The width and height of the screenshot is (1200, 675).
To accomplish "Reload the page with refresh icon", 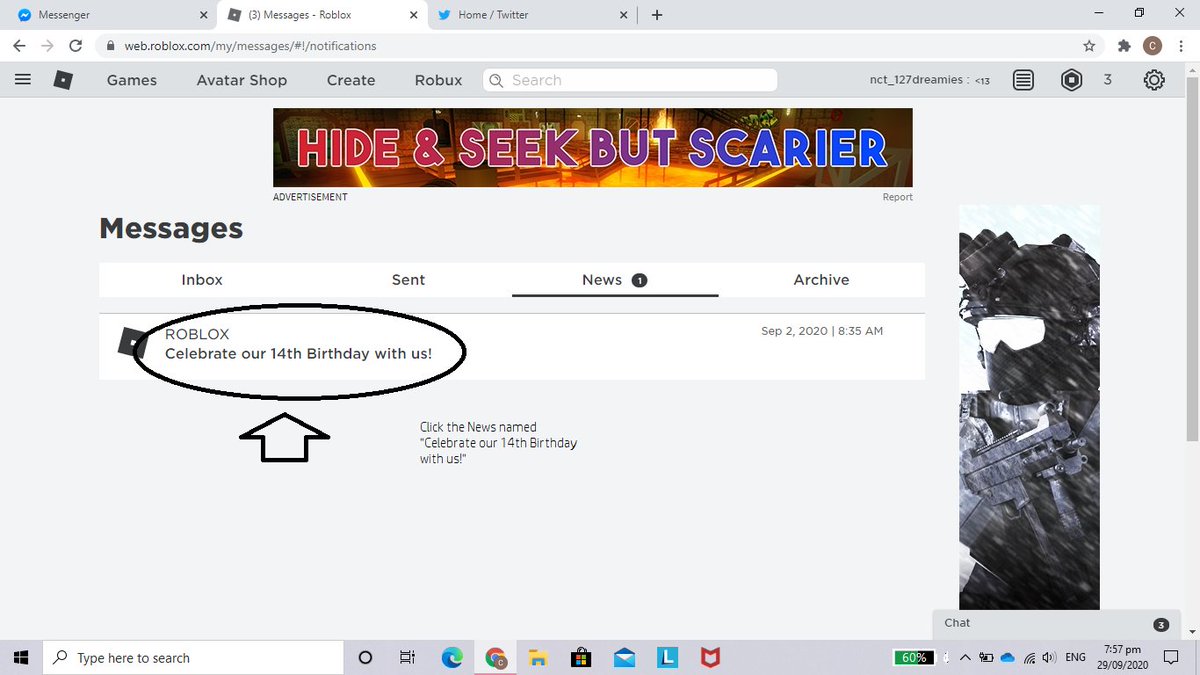I will pos(76,46).
